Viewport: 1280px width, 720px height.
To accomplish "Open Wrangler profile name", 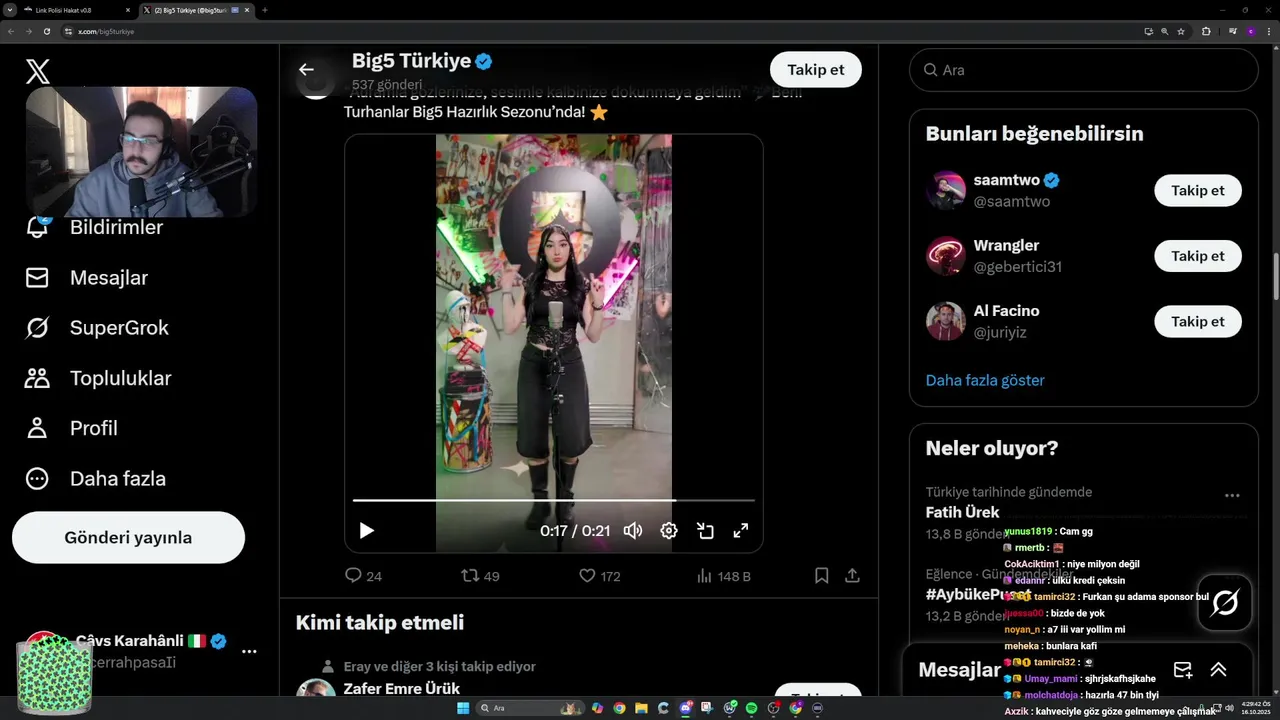I will coord(1006,245).
